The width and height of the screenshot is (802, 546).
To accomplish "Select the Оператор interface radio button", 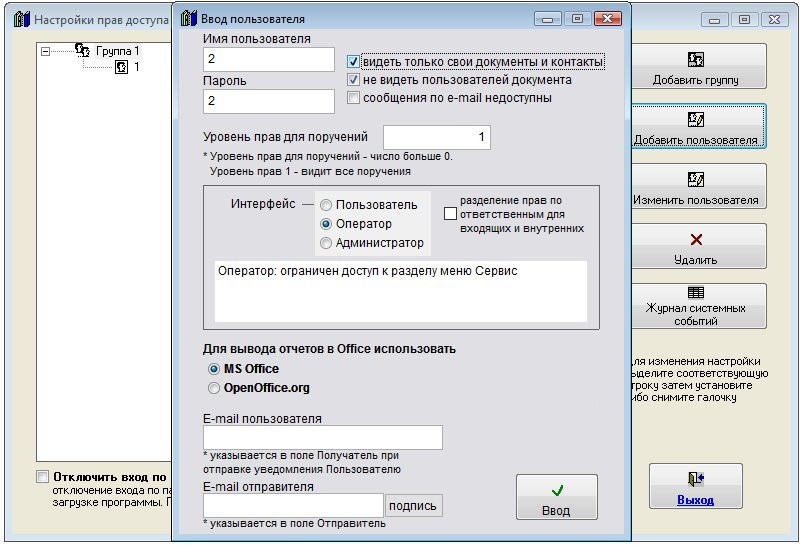I will (326, 224).
